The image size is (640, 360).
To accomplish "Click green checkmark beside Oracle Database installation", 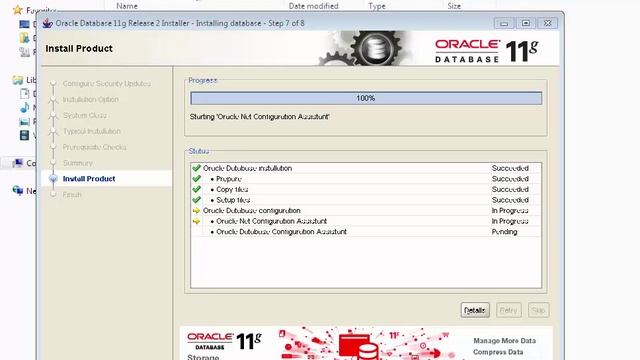I will tap(196, 168).
